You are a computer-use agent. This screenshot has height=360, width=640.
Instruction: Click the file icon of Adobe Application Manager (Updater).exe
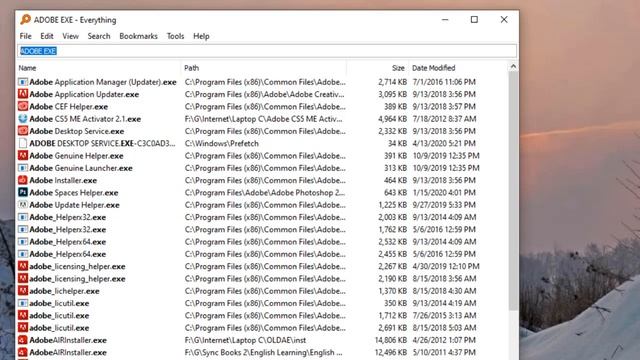23,82
